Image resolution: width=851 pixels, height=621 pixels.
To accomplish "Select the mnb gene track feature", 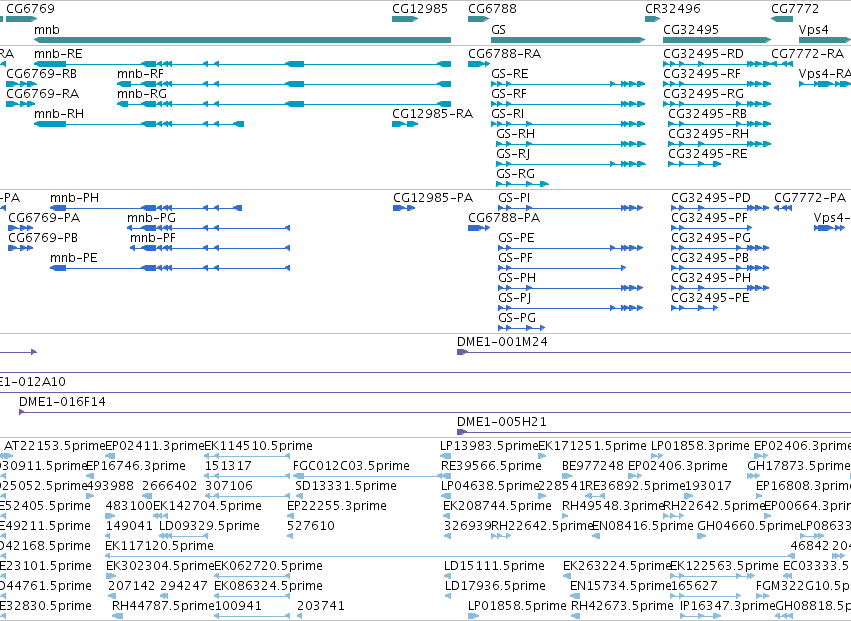I will pyautogui.click(x=242, y=40).
